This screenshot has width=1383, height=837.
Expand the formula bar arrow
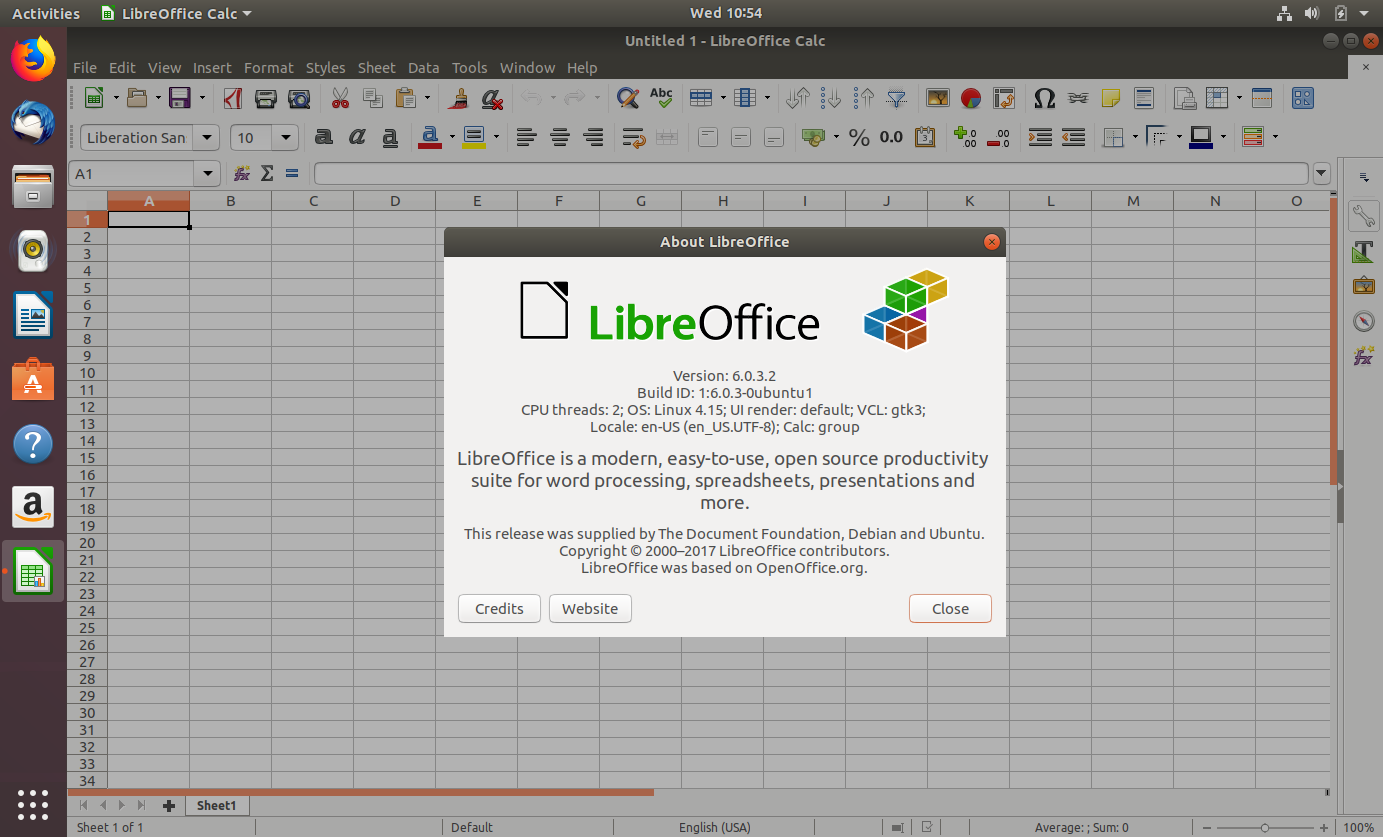[1322, 173]
